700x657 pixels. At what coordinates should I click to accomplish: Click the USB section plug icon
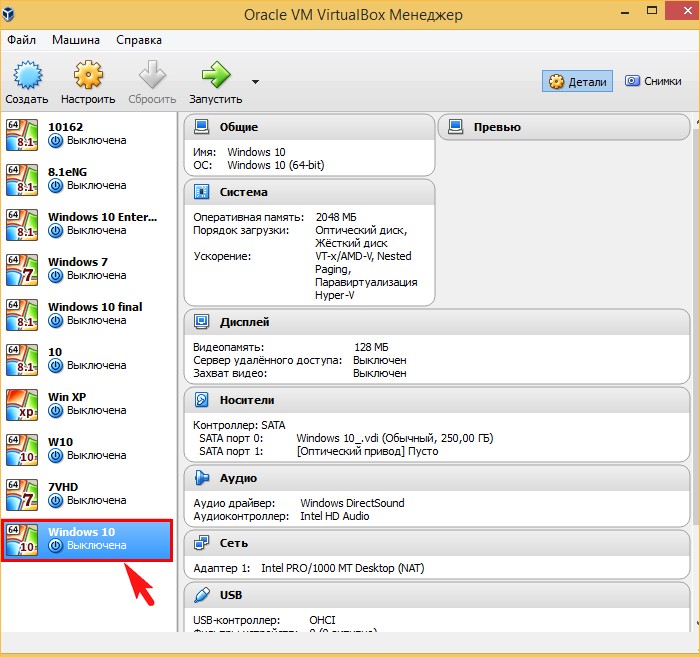coord(201,595)
